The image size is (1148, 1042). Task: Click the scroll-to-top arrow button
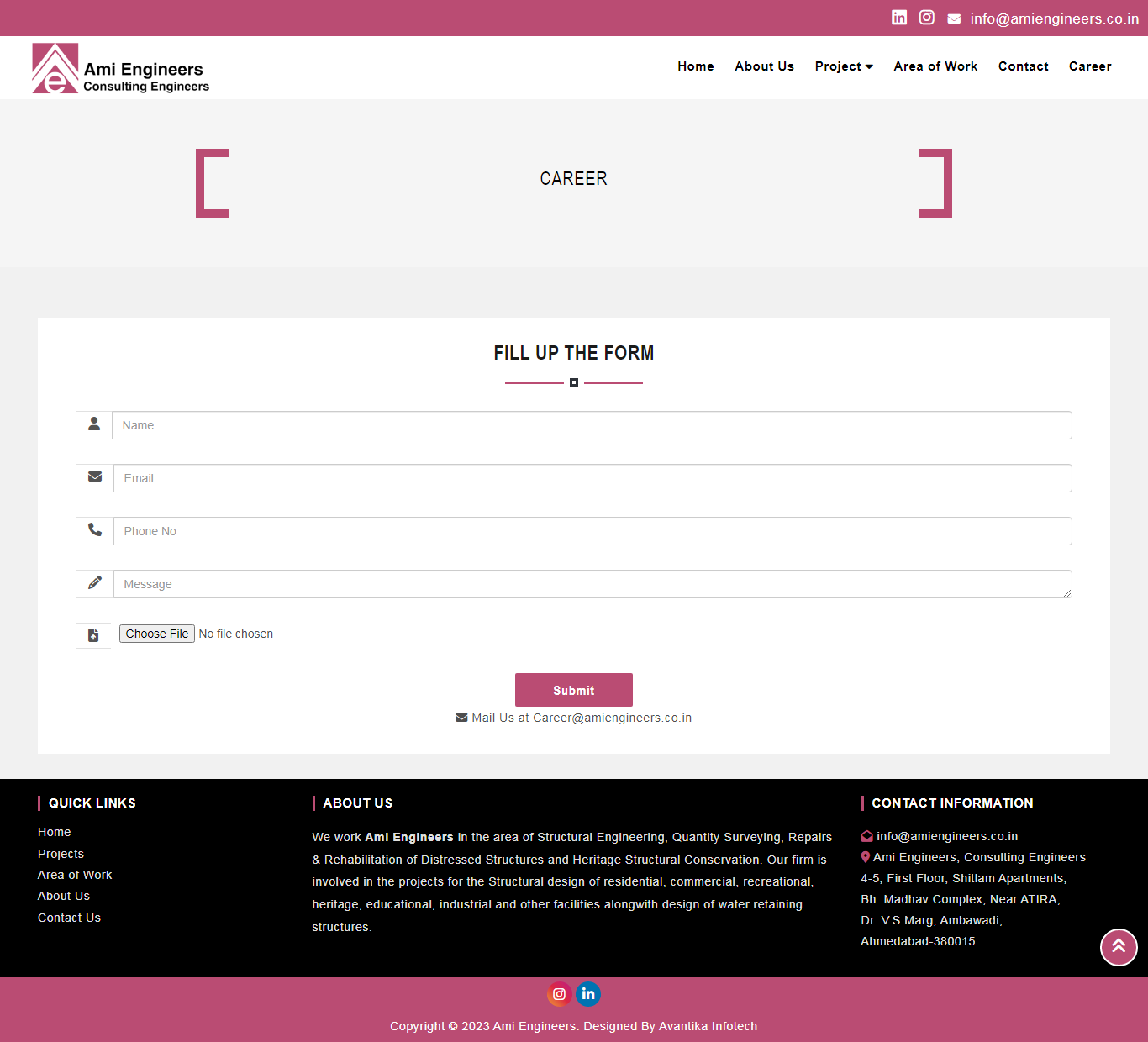[1119, 947]
